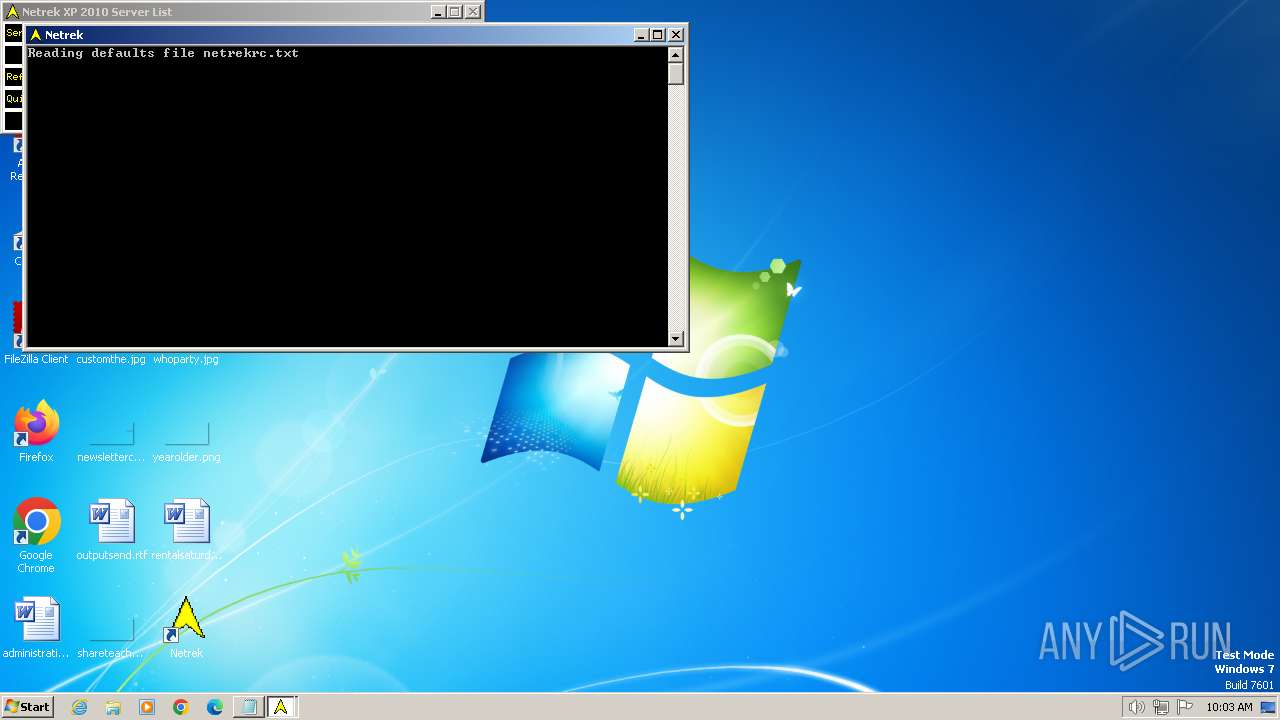The height and width of the screenshot is (720, 1280).
Task: Open Microsoft Edge from taskbar
Action: click(215, 707)
